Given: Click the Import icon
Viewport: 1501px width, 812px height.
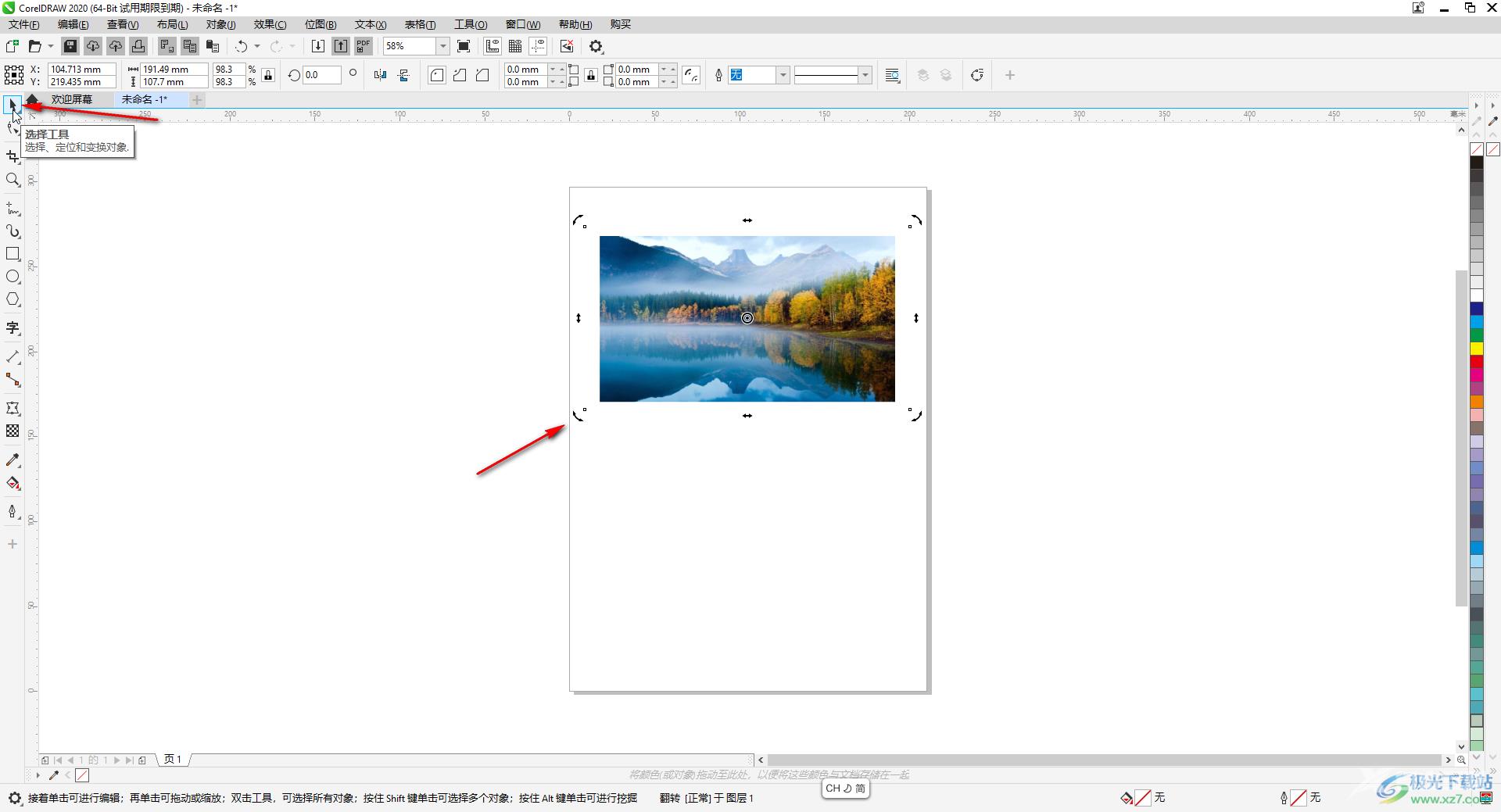Looking at the screenshot, I should (318, 46).
